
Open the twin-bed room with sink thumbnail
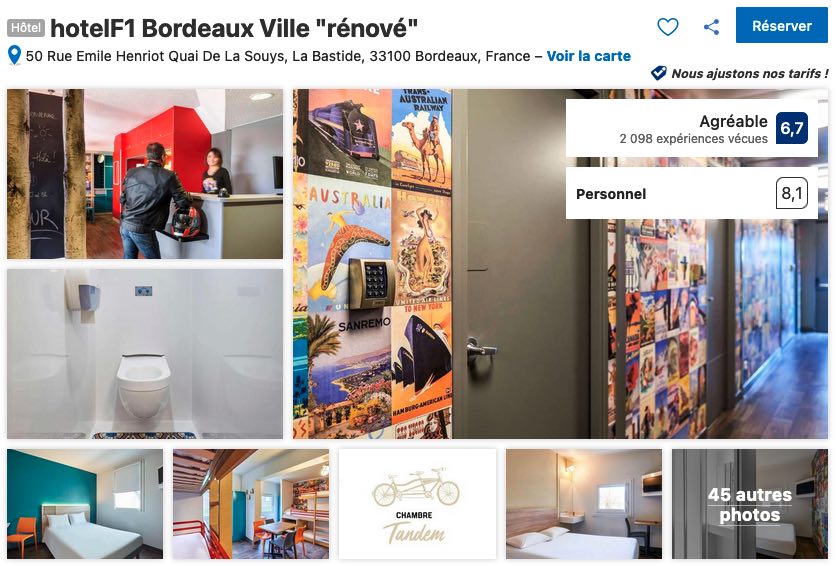(584, 504)
